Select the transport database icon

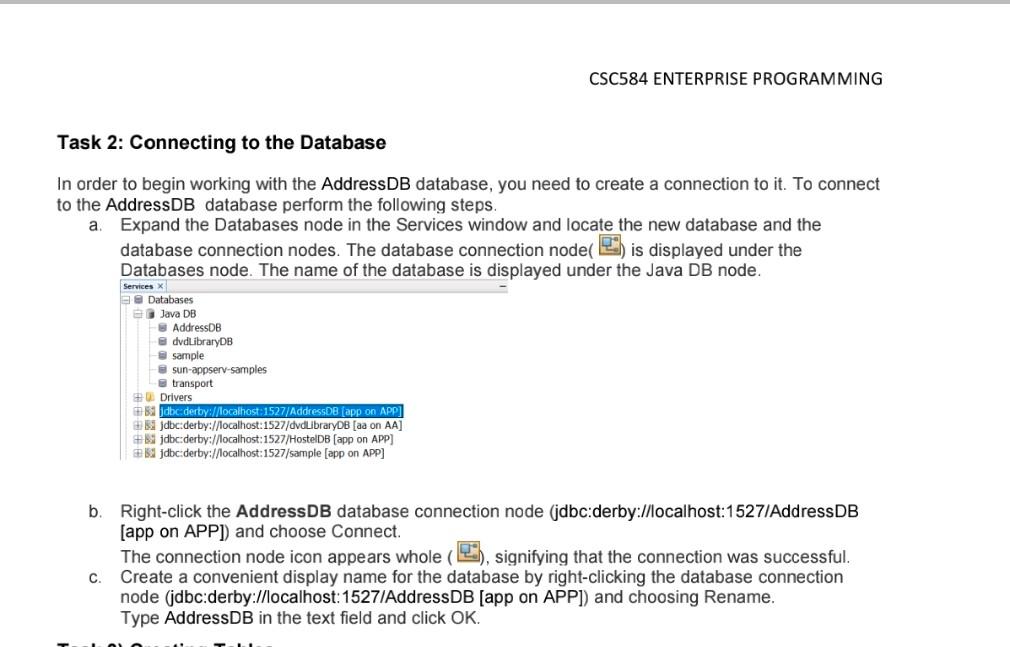coord(160,383)
